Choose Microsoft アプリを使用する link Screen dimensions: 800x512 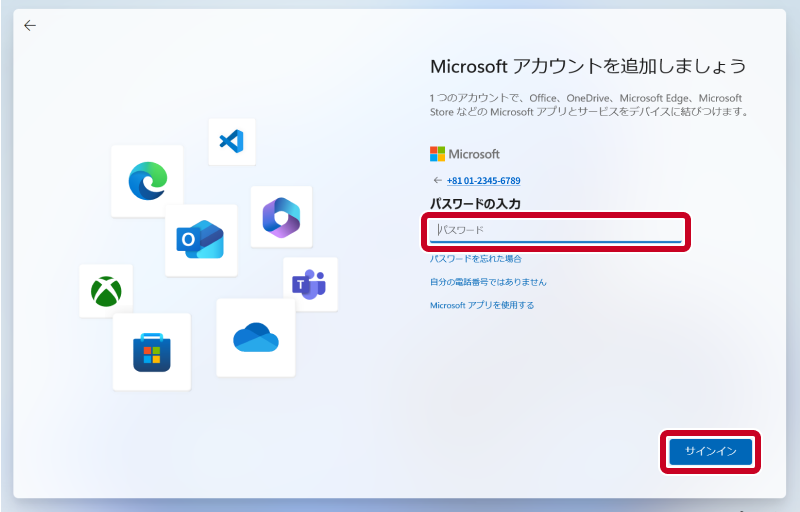(x=482, y=305)
